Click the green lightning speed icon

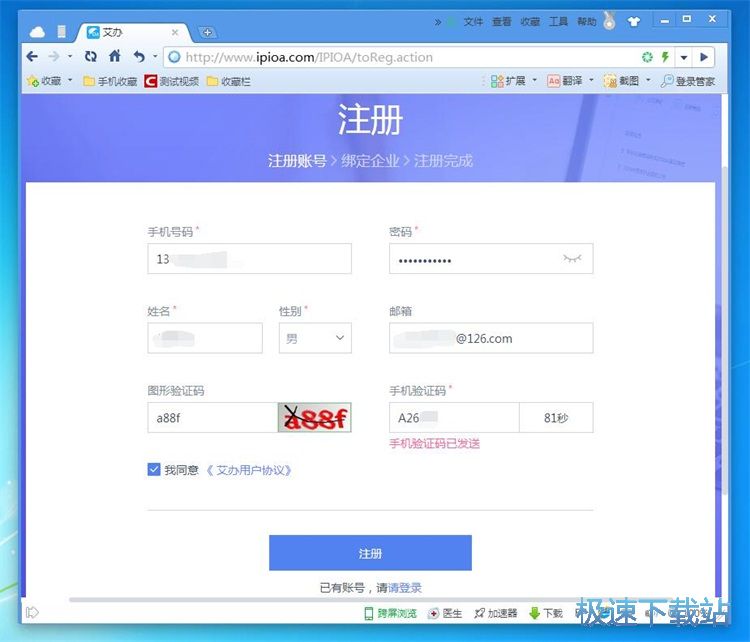pyautogui.click(x=665, y=57)
